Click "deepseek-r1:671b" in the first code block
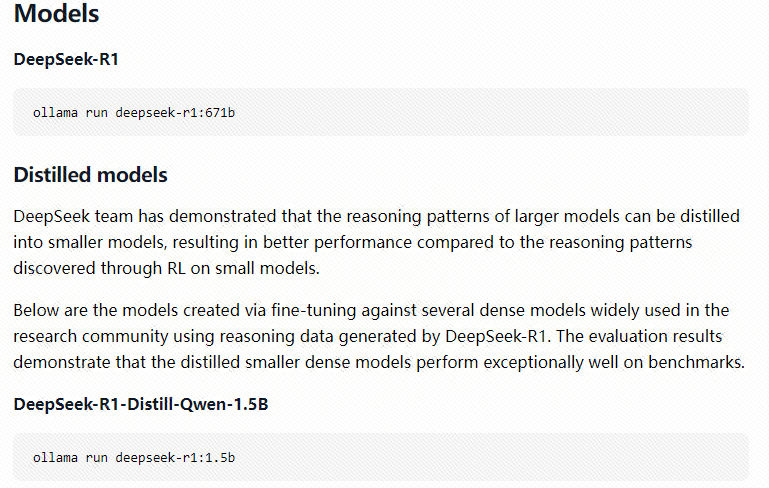The image size is (769, 488). [175, 113]
